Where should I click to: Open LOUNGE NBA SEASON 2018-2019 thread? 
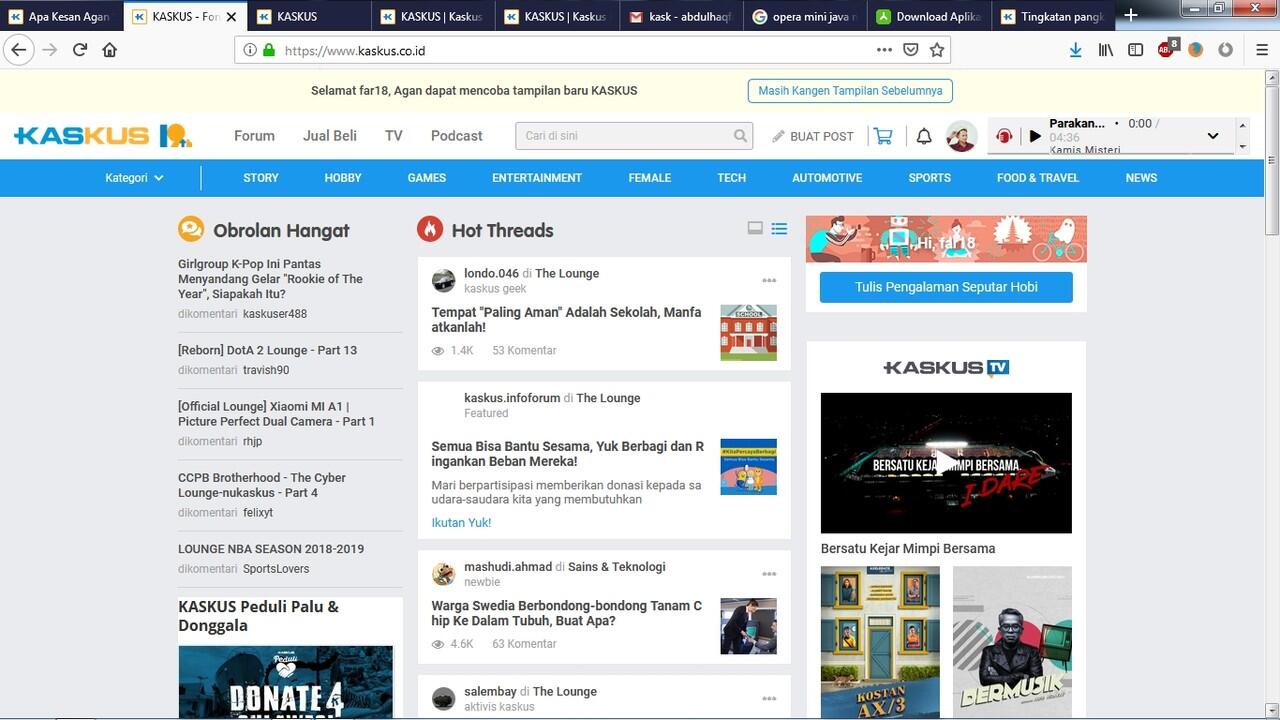[271, 549]
